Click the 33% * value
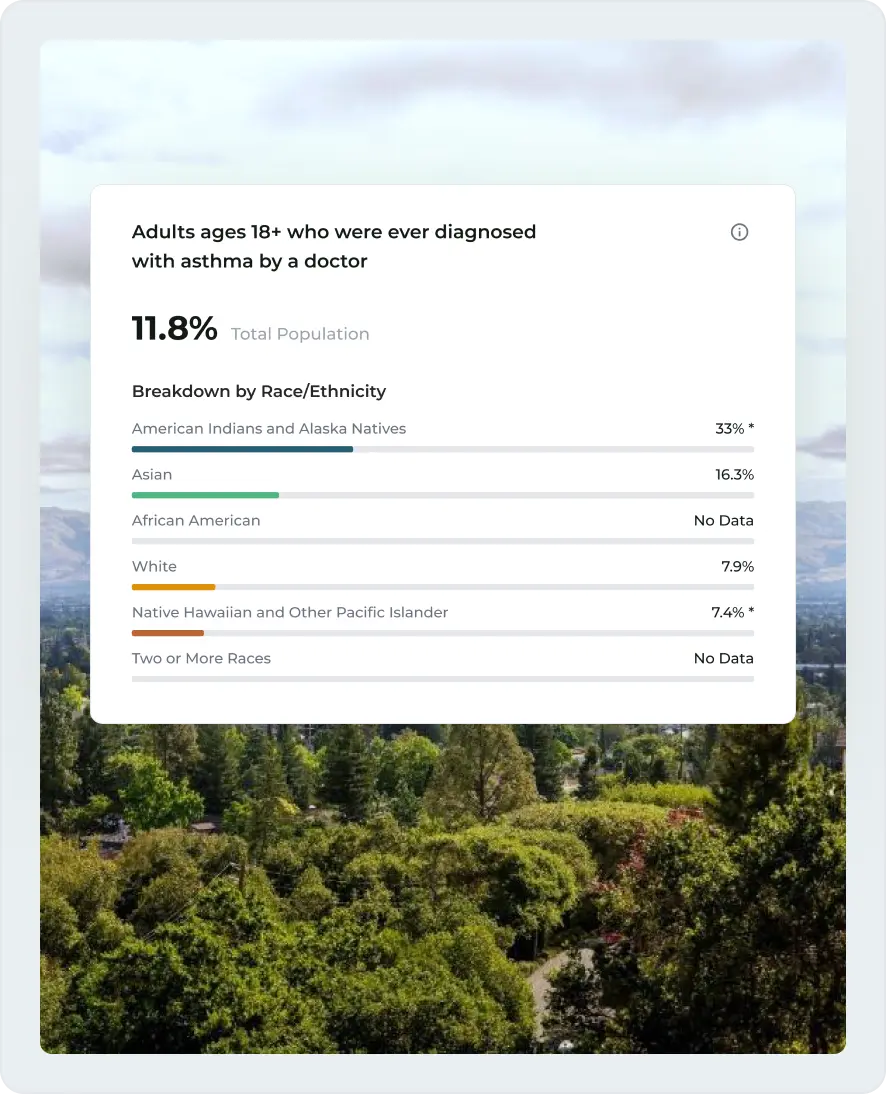Screen dimensions: 886x1094 (x=735, y=428)
